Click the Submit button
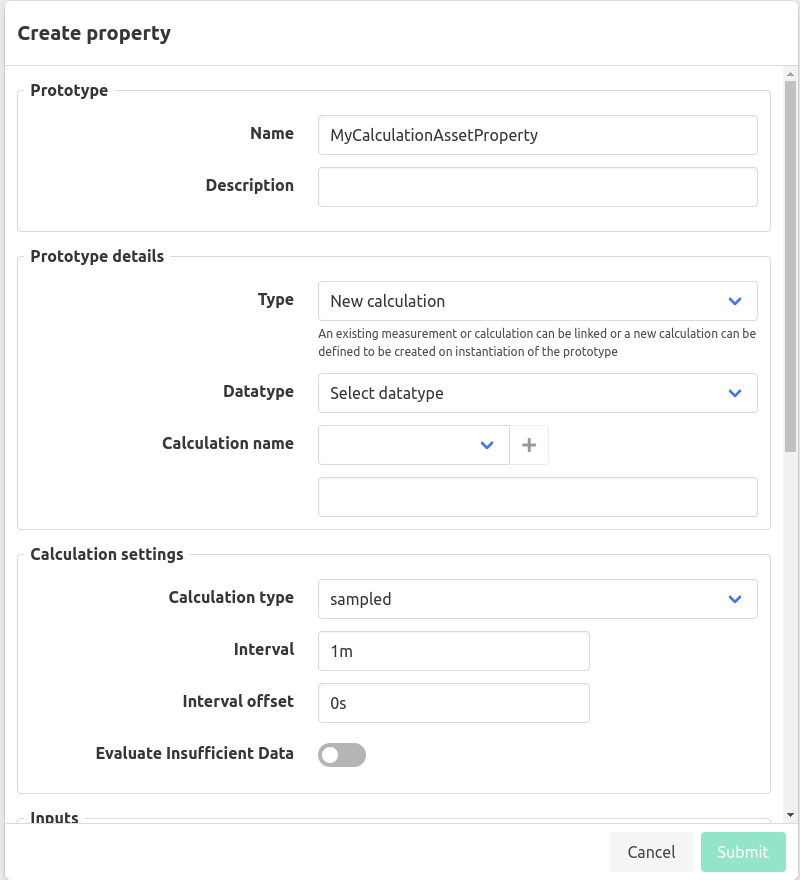Screen dimensions: 800x880 point(743,852)
